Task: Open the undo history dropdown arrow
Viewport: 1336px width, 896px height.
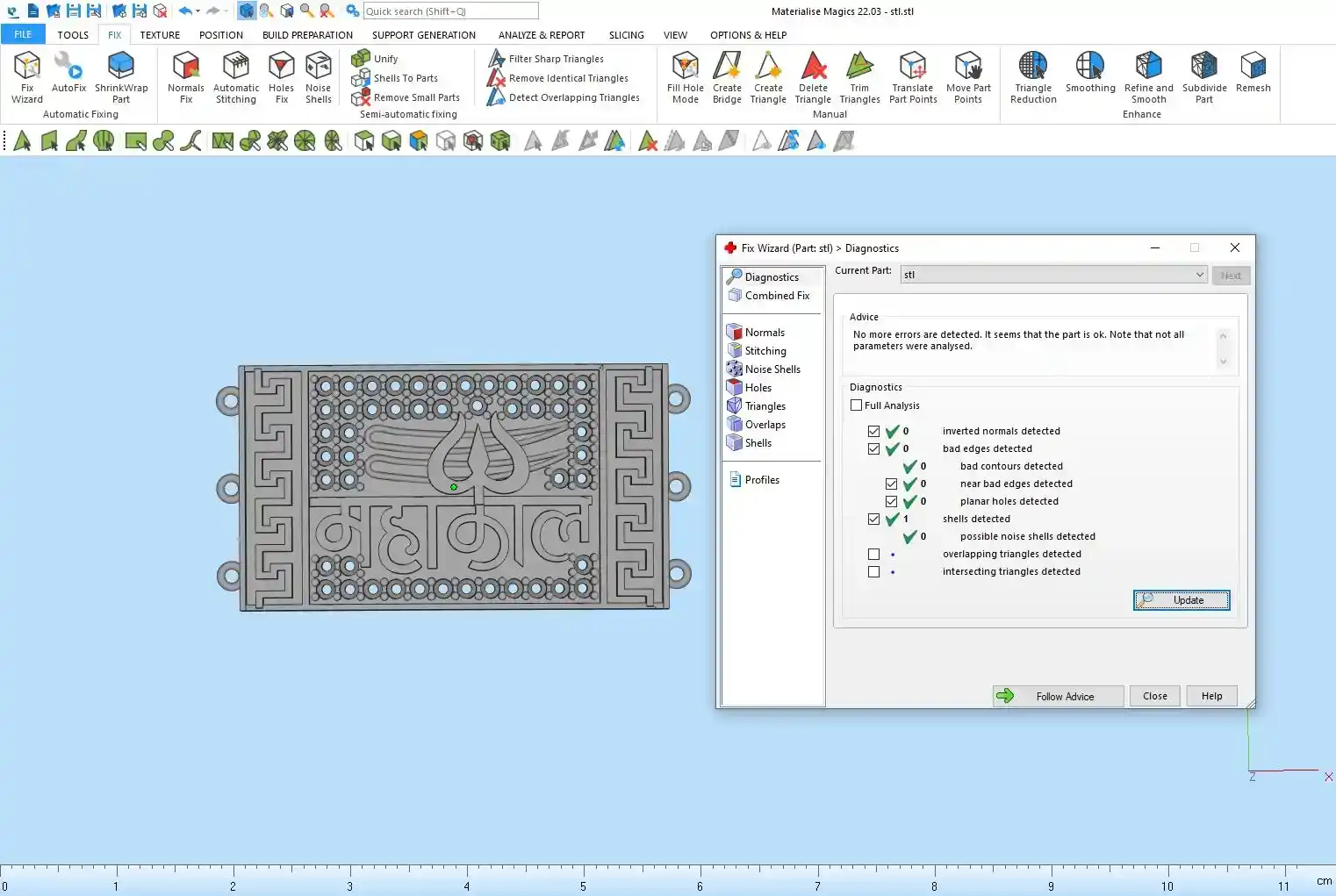Action: 198,11
